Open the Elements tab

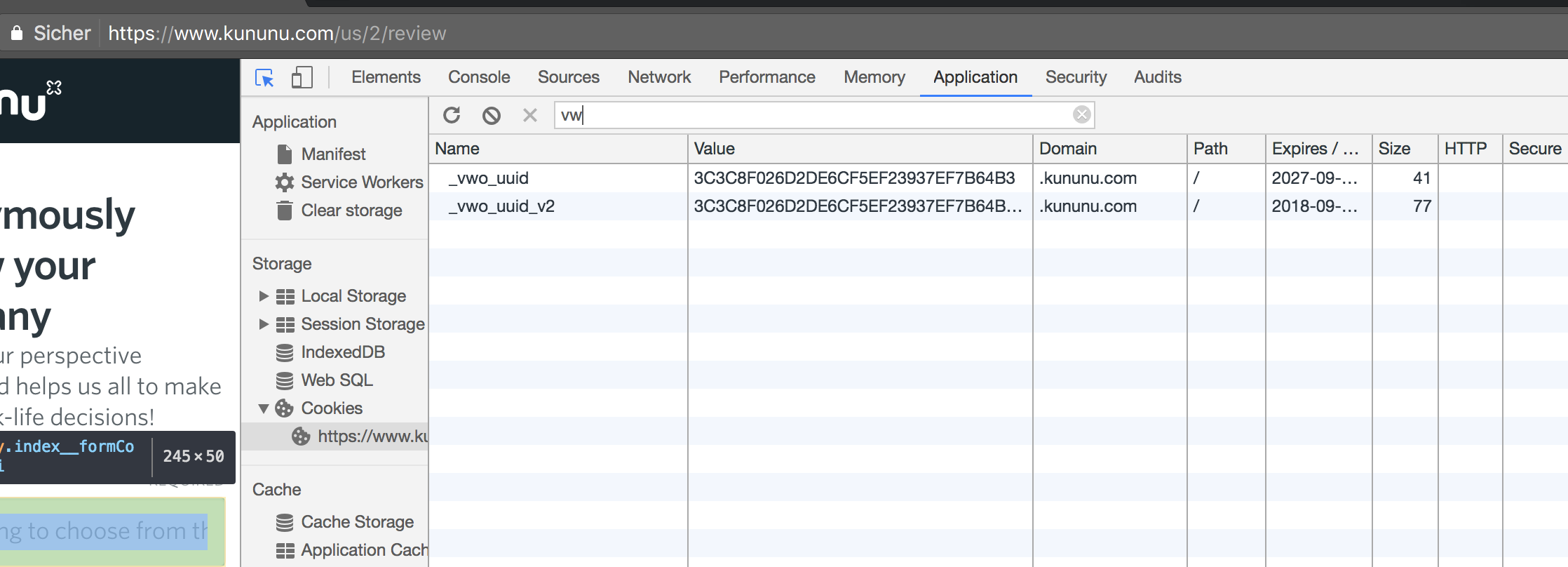pyautogui.click(x=386, y=77)
